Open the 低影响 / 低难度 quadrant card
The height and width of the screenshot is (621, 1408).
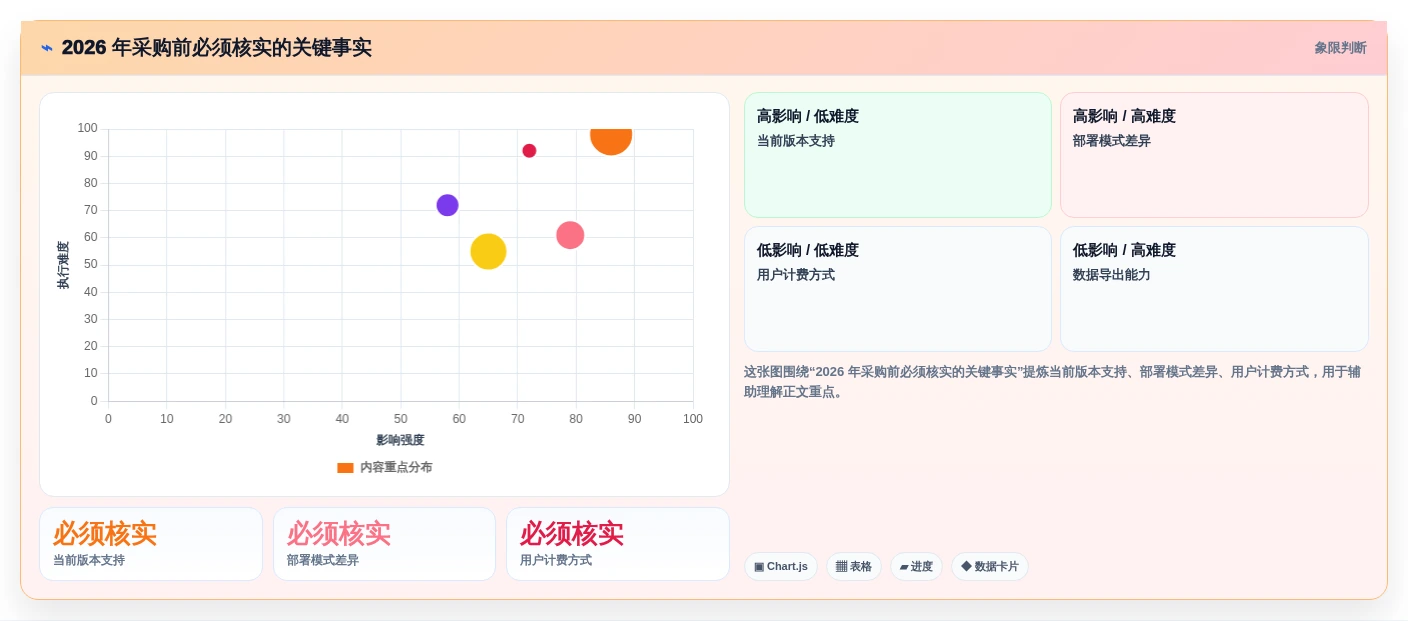(898, 289)
